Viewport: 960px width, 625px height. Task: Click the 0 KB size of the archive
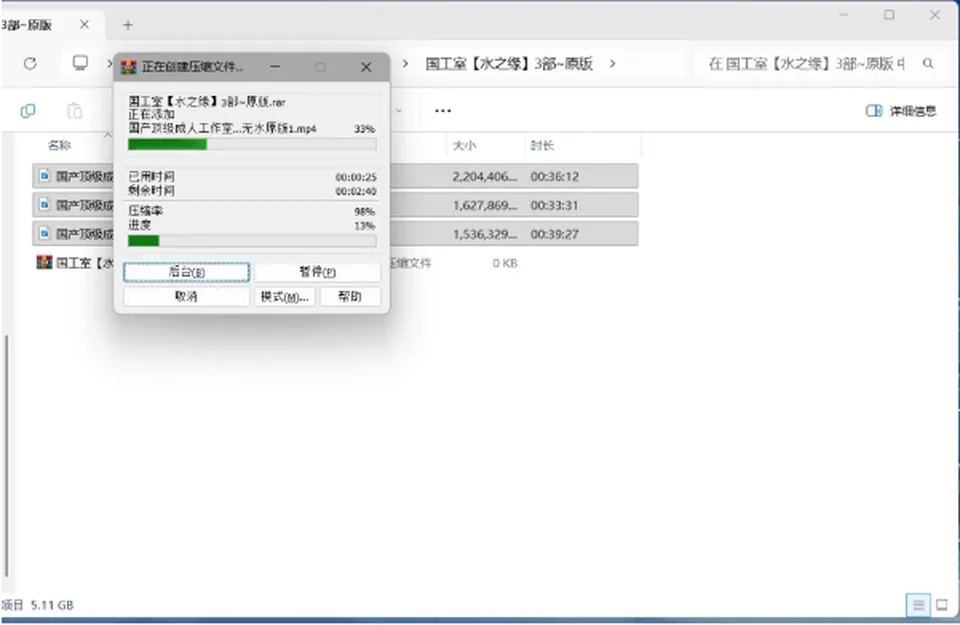pos(505,263)
